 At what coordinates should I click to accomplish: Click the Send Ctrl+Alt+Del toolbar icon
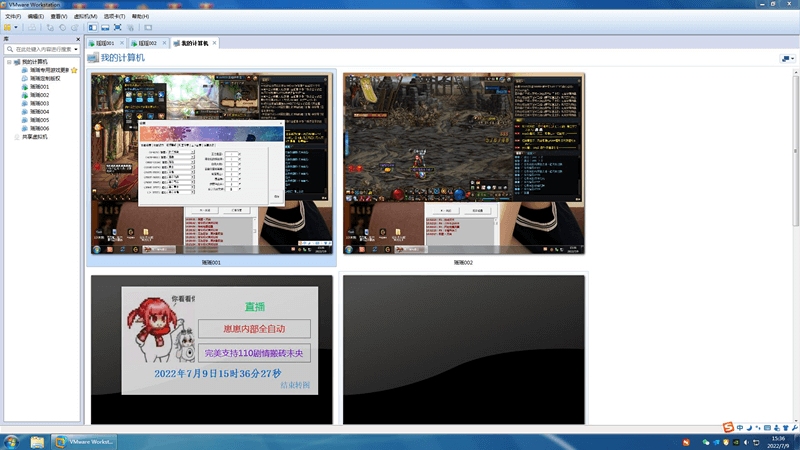point(32,28)
